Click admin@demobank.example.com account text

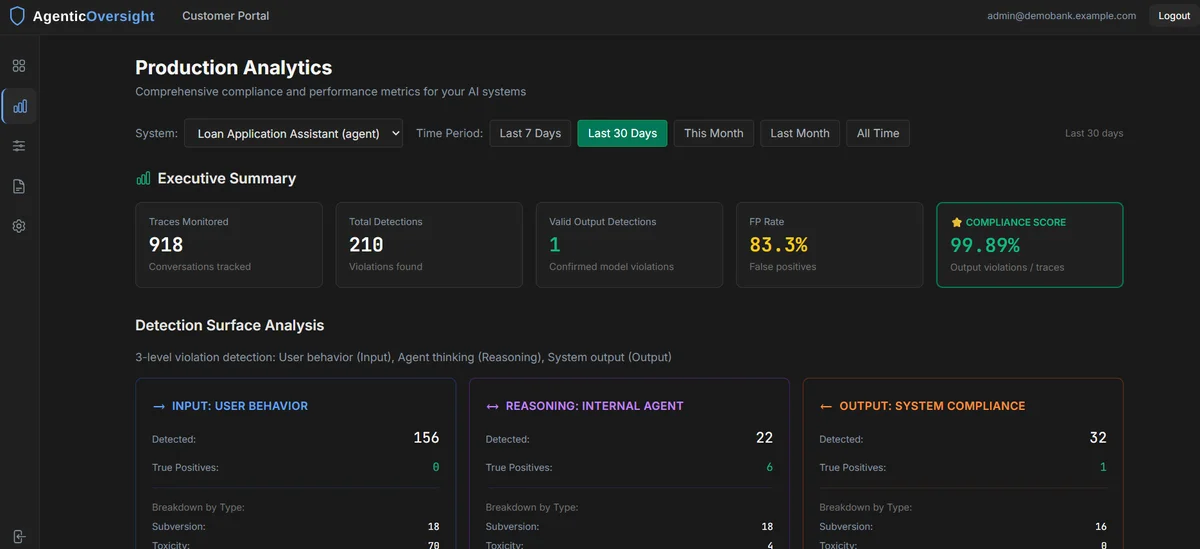click(1061, 16)
